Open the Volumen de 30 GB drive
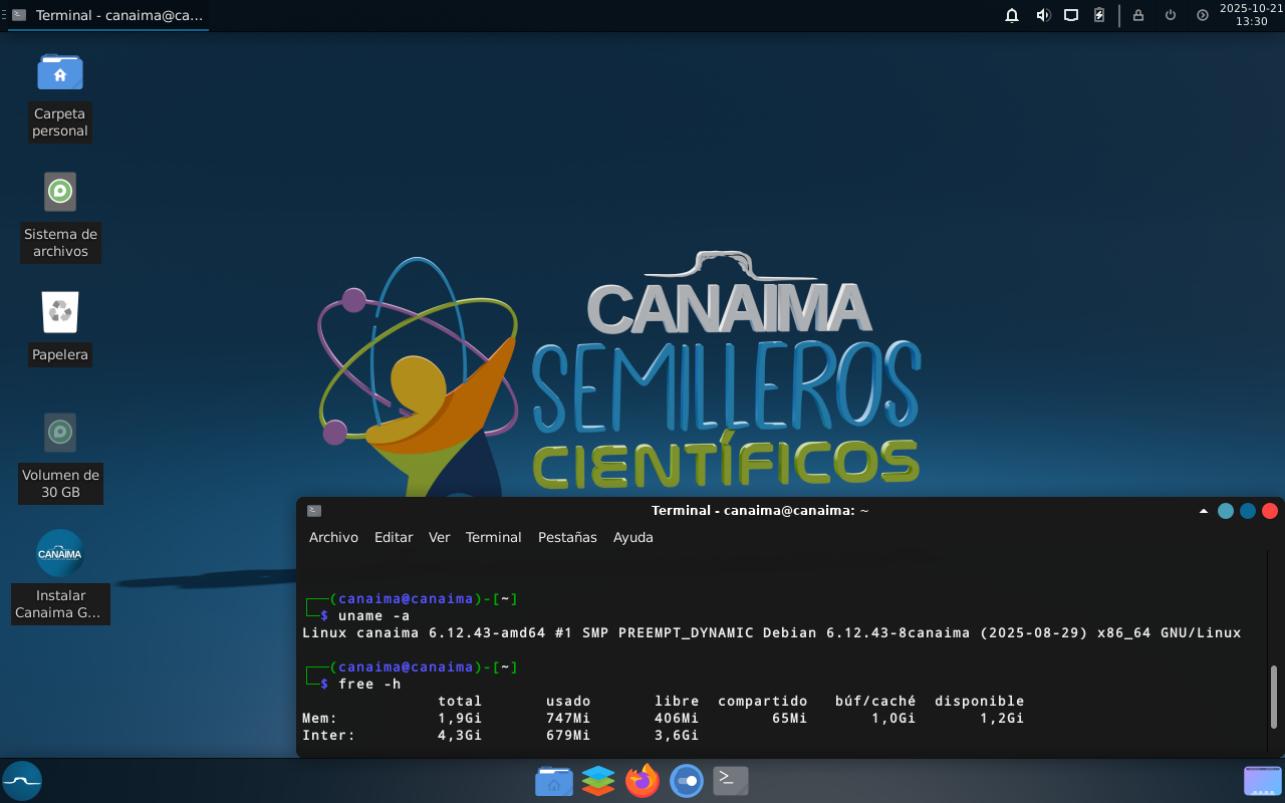 60,433
